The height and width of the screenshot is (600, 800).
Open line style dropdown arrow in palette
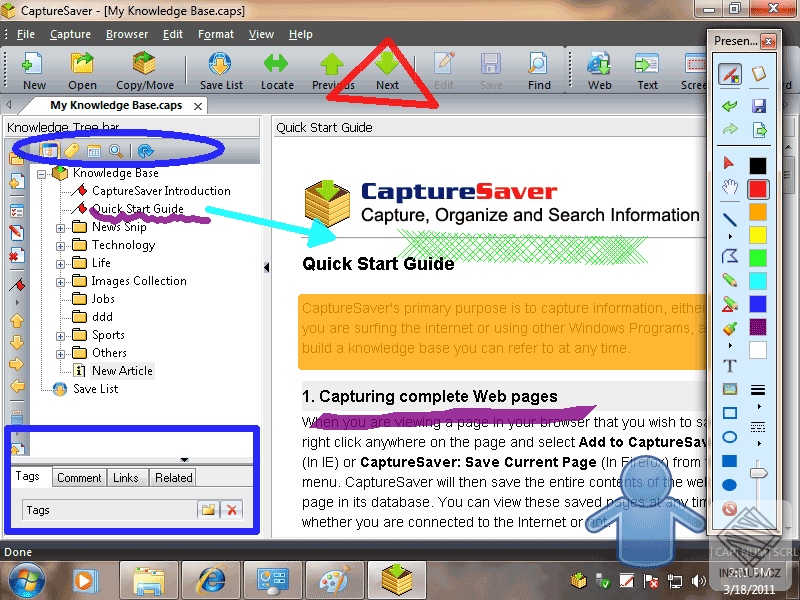tap(759, 443)
